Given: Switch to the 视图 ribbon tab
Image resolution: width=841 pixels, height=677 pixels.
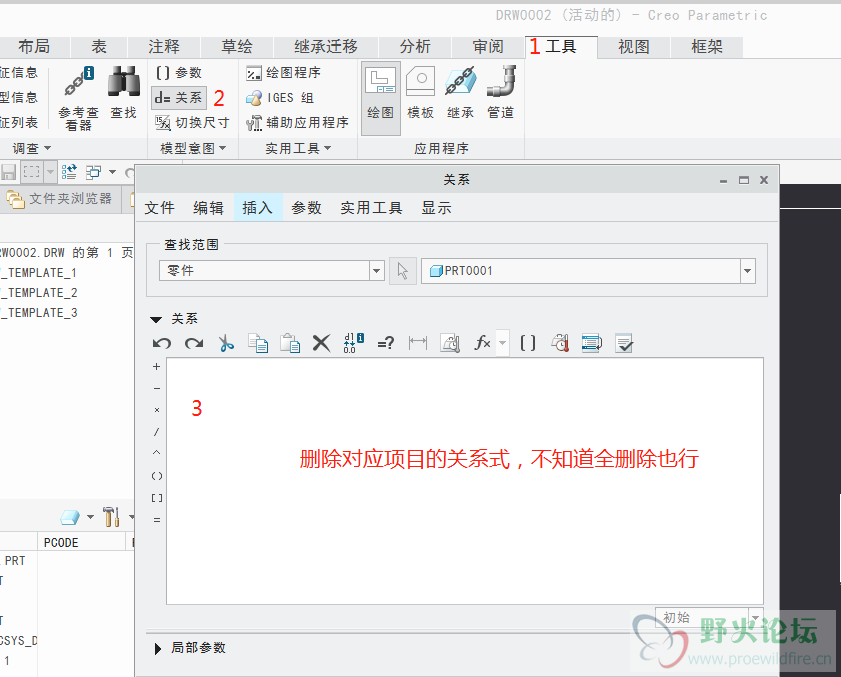Looking at the screenshot, I should [634, 47].
